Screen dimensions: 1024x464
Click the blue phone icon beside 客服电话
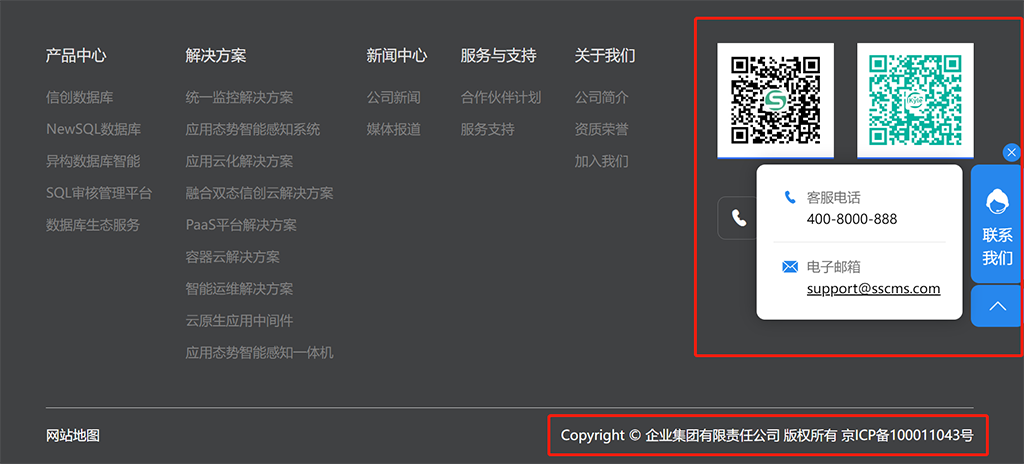(x=790, y=198)
